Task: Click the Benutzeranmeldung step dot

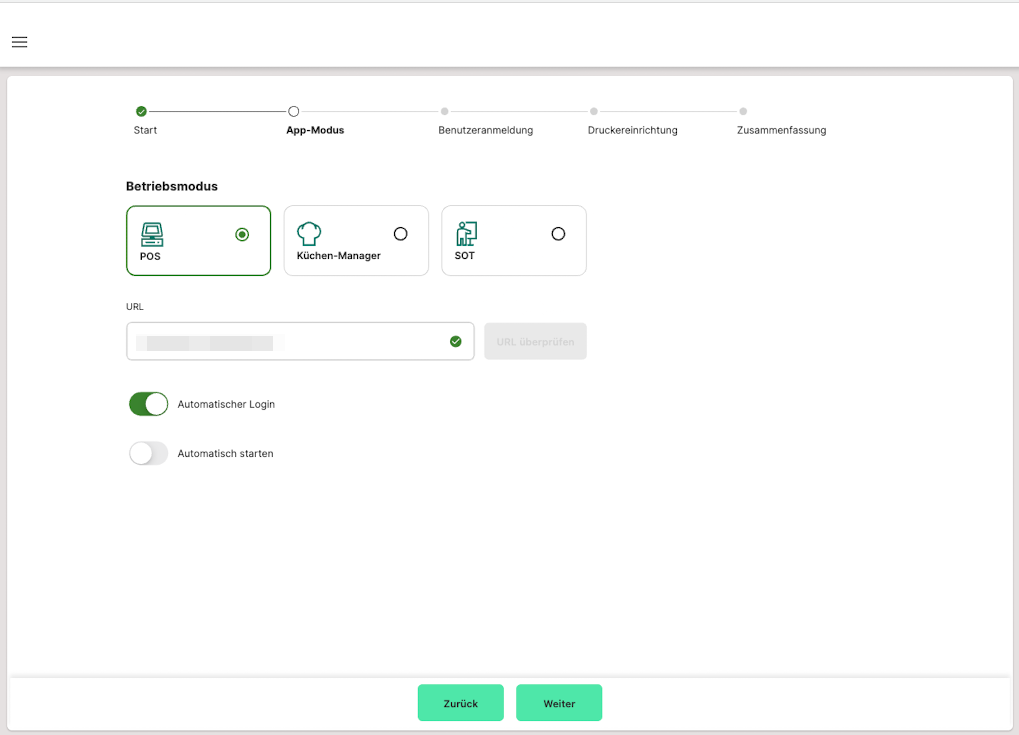Action: pos(444,111)
